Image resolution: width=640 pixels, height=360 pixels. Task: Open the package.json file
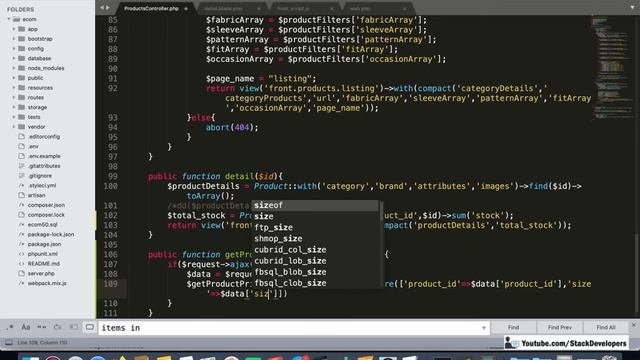44,244
